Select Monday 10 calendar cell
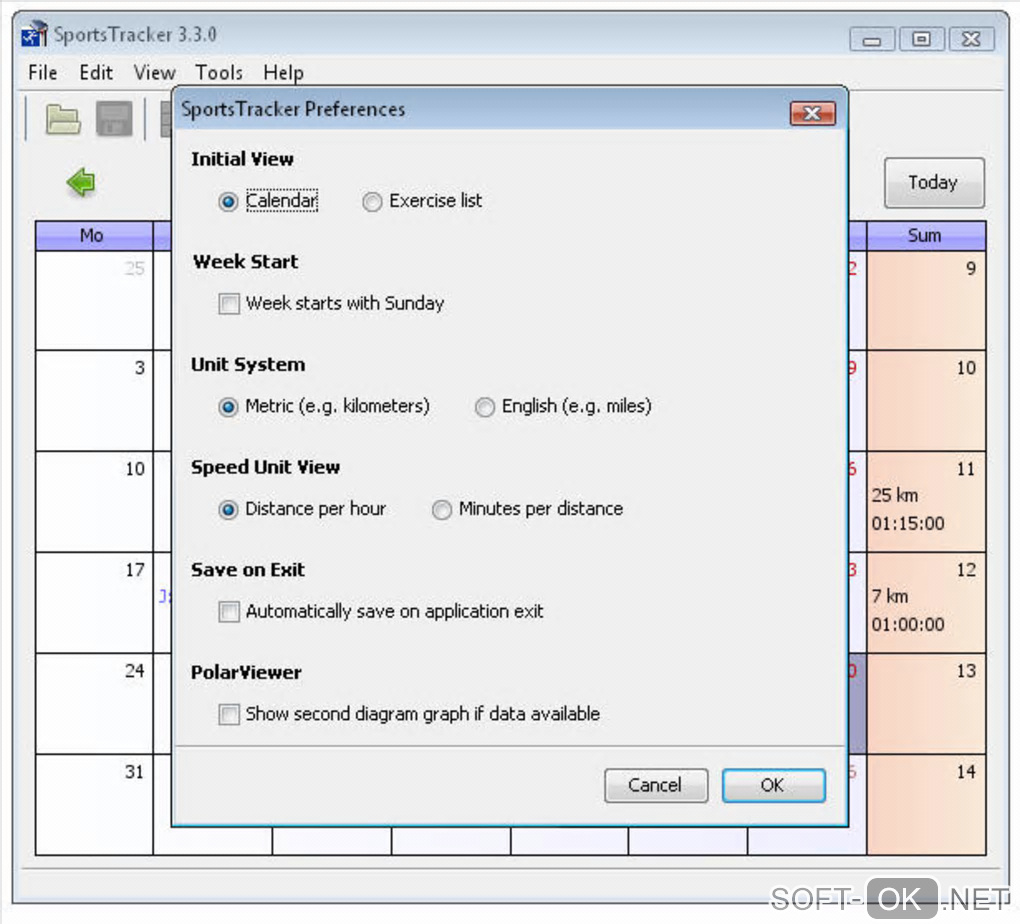 [x=94, y=502]
